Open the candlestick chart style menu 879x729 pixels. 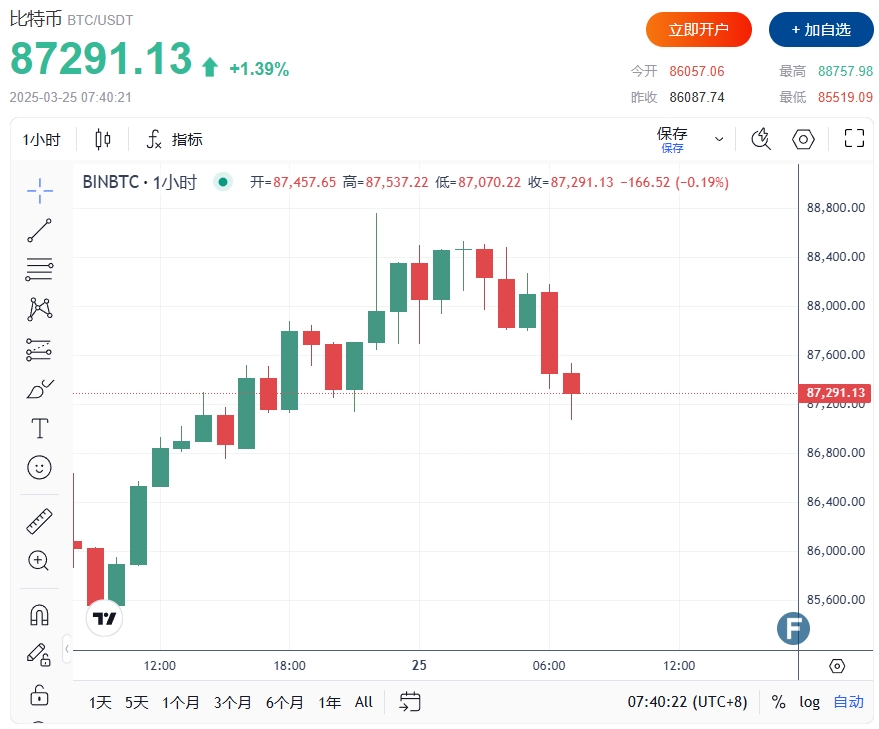103,140
